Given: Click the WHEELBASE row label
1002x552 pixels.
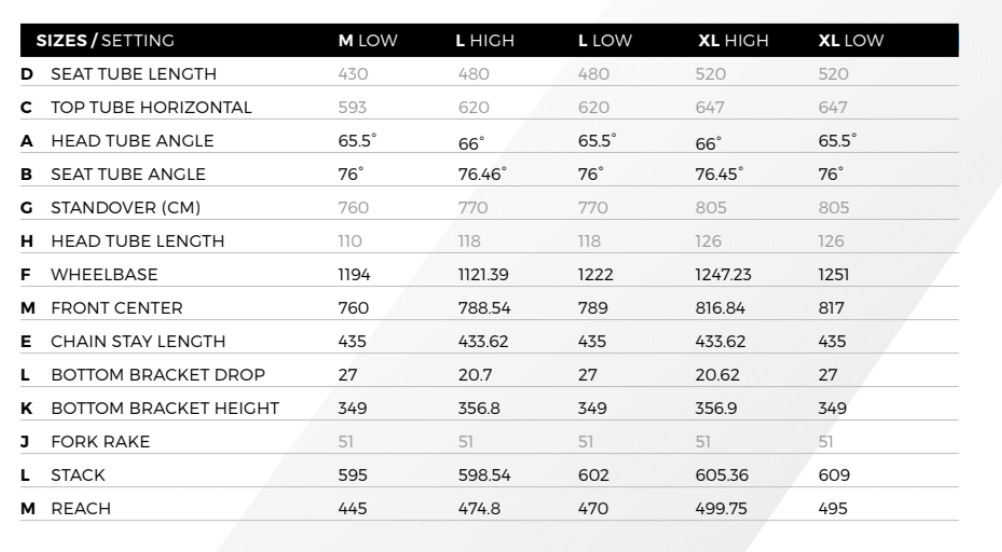Looking at the screenshot, I should (x=104, y=274).
